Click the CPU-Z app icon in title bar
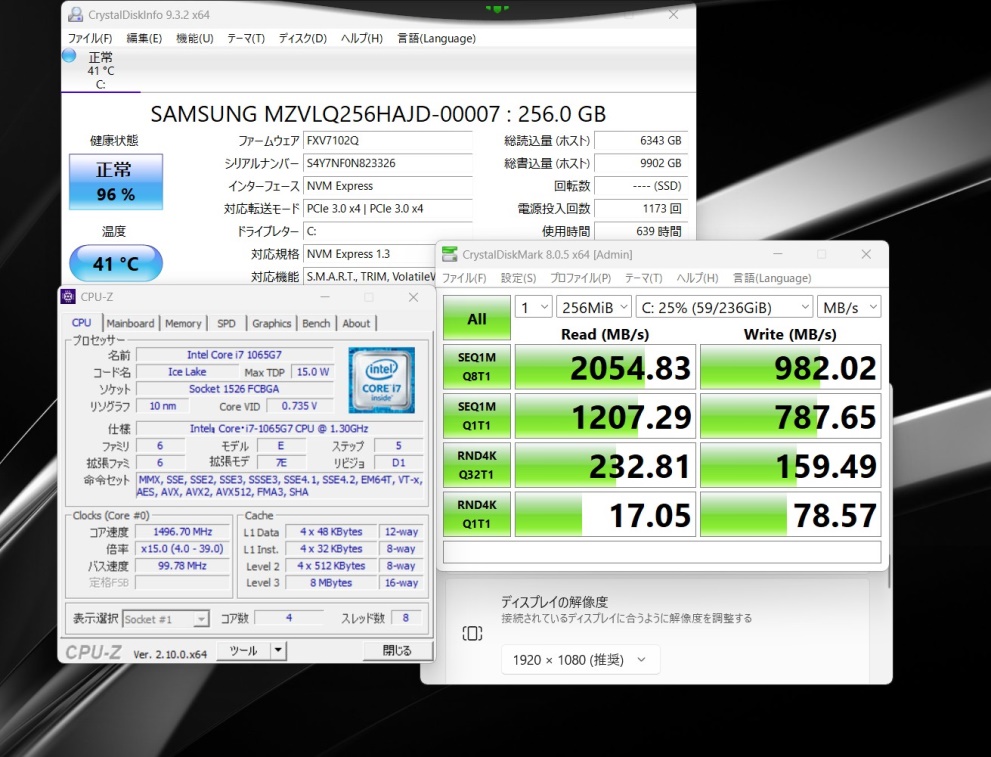The image size is (991, 757). pos(69,296)
